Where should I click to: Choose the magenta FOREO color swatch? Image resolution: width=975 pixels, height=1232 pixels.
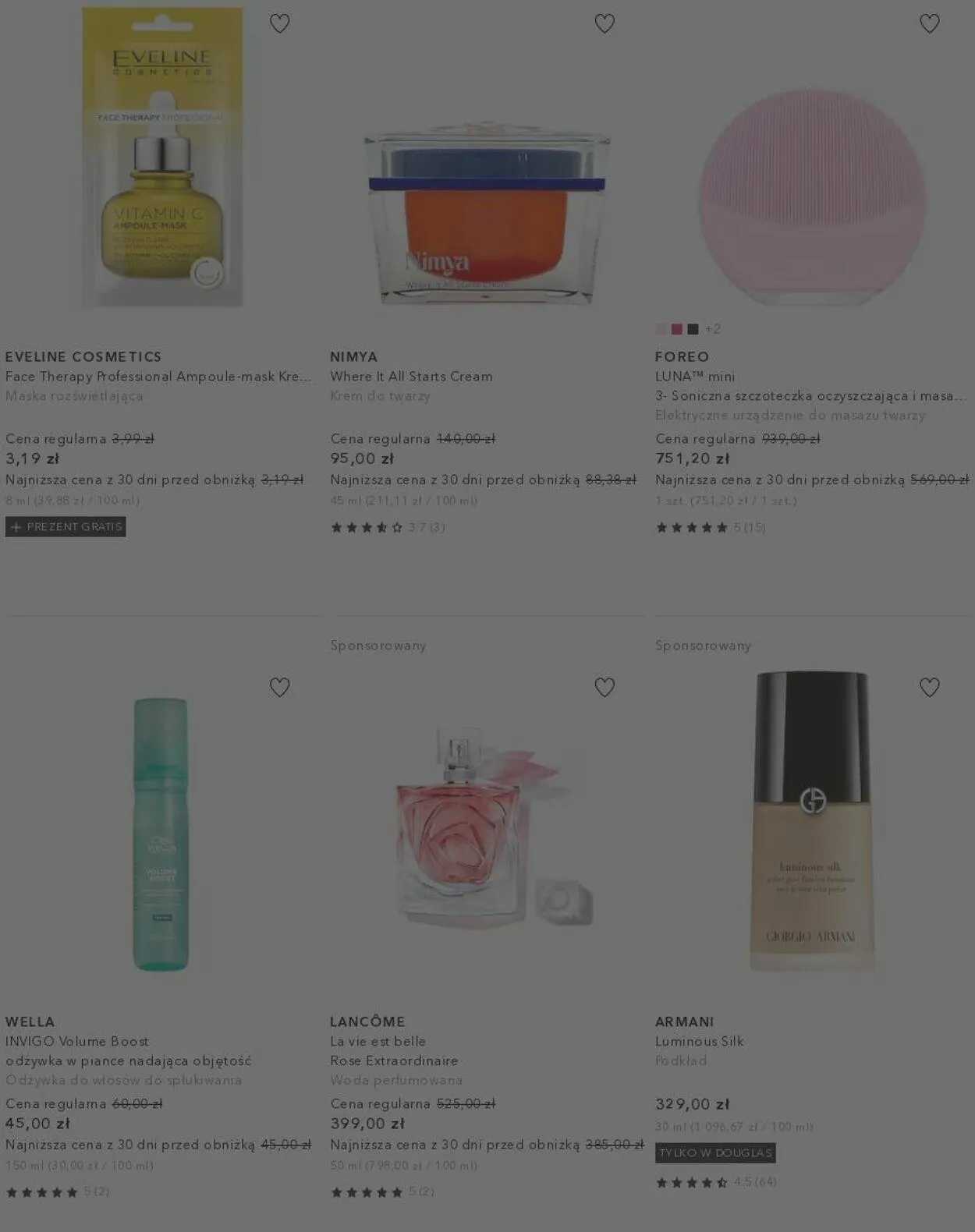pos(677,329)
